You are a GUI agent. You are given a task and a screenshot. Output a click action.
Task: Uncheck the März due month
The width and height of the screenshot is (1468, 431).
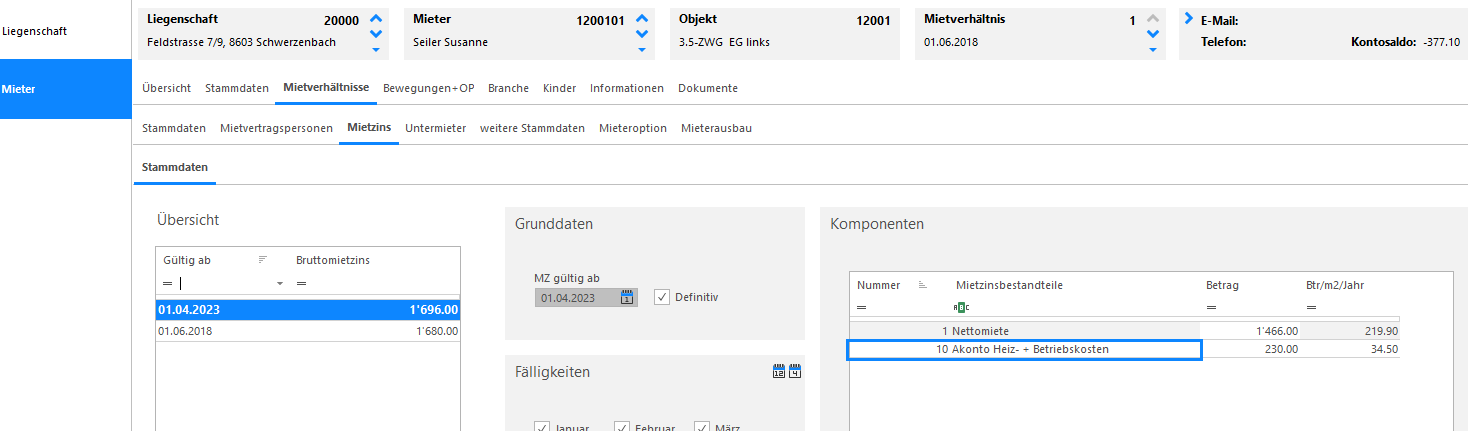[702, 426]
